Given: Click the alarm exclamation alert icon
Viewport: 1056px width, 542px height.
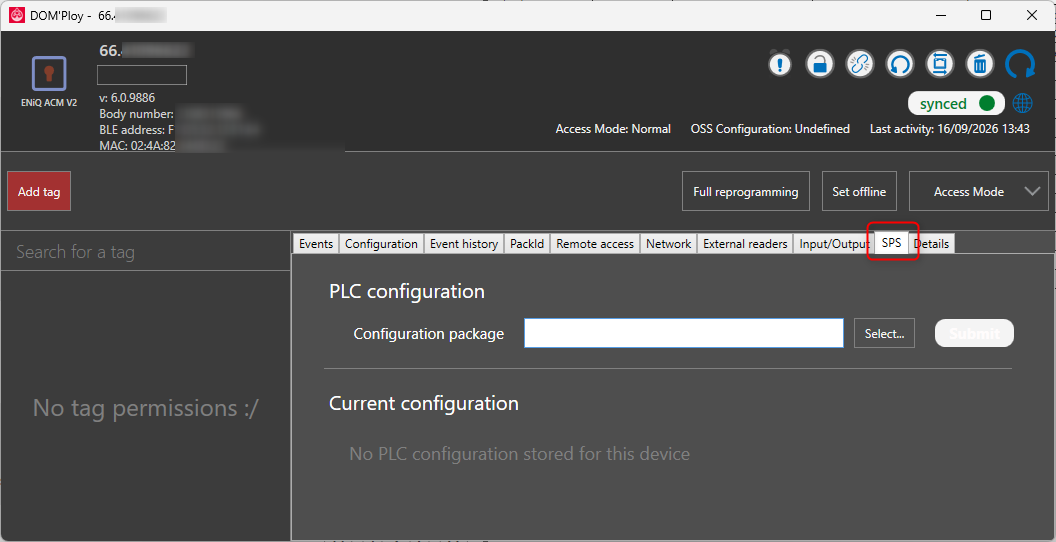Looking at the screenshot, I should pyautogui.click(x=780, y=65).
